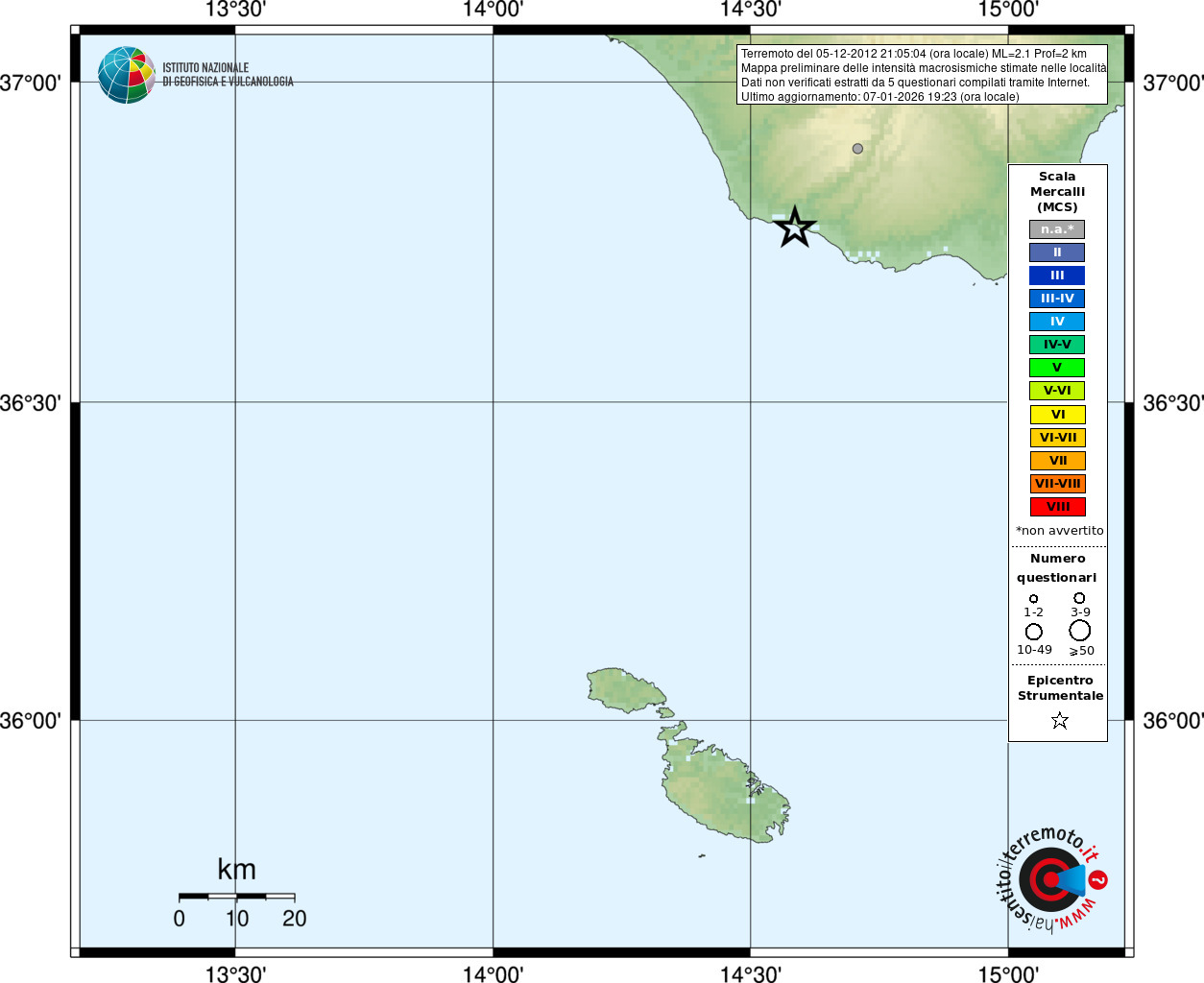Click the island of Gozo
Screen dimensions: 1204x983
click(x=625, y=688)
